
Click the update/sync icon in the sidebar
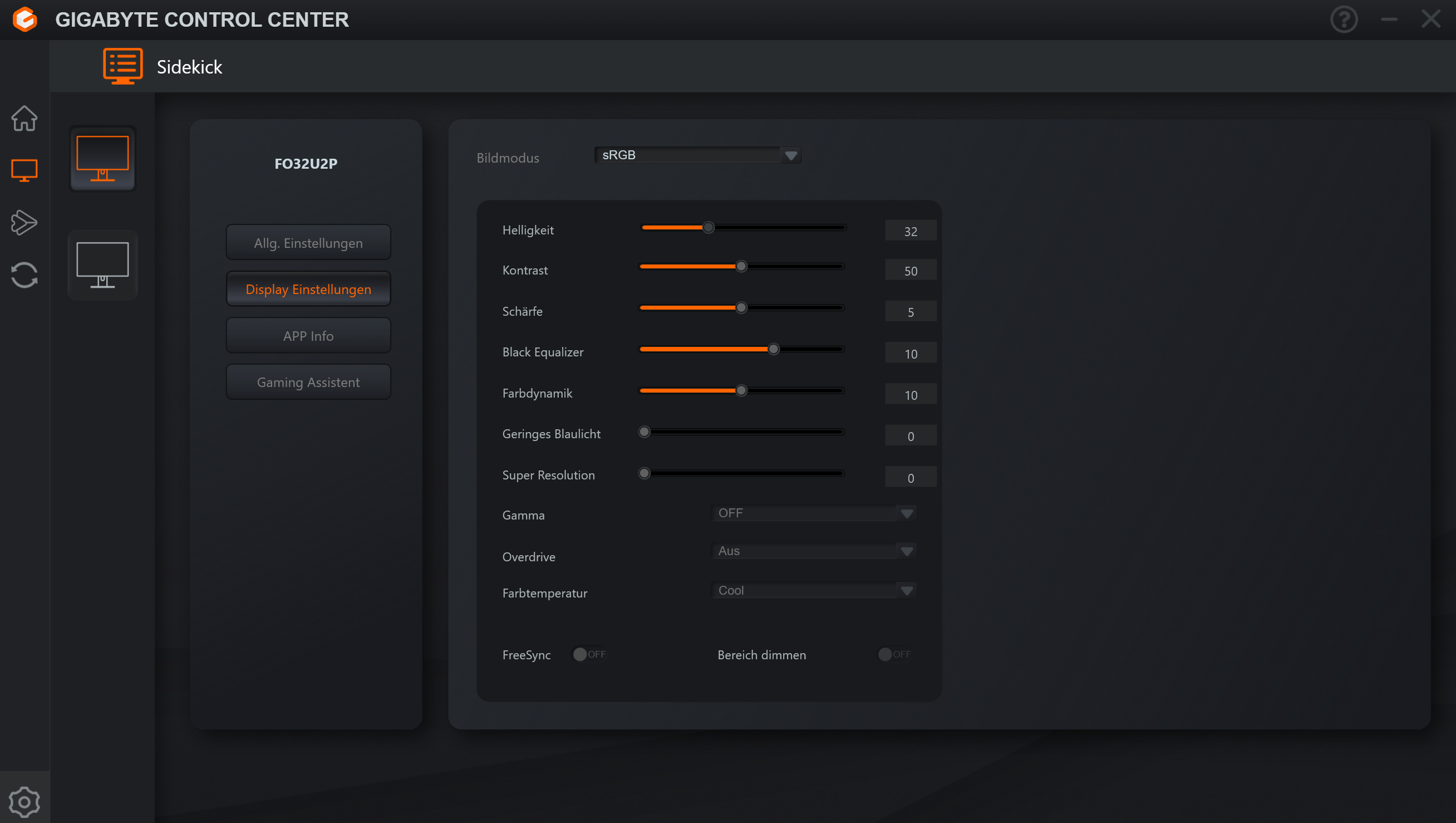(24, 276)
